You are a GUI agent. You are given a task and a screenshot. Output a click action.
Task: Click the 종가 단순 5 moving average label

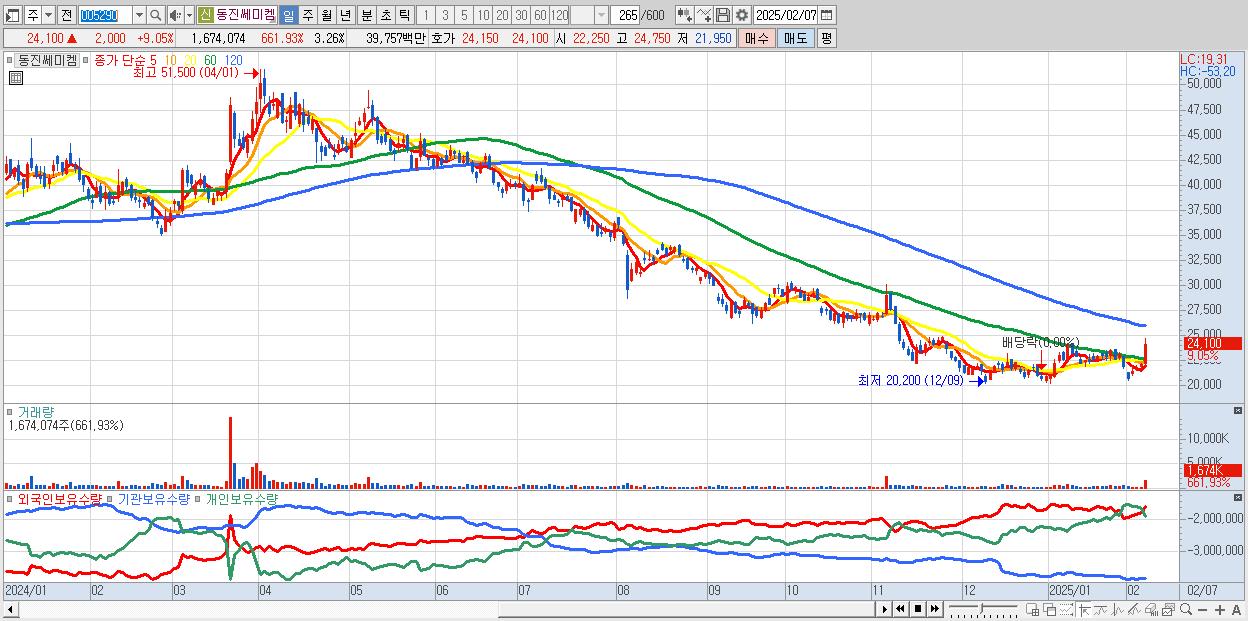[x=125, y=60]
